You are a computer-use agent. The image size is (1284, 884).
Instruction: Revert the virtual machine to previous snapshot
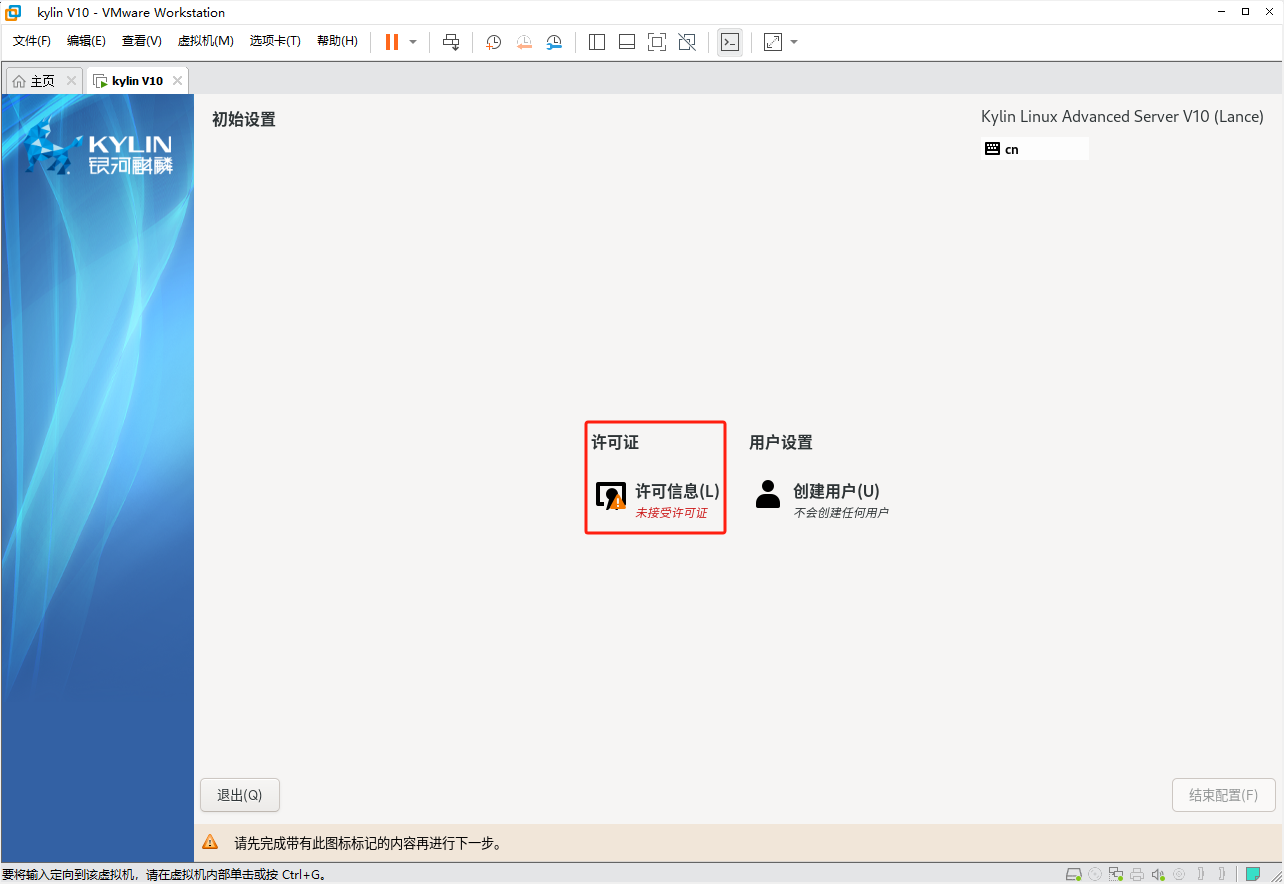(x=524, y=42)
